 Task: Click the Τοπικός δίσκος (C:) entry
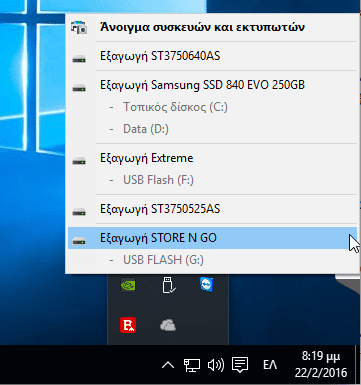pyautogui.click(x=175, y=107)
